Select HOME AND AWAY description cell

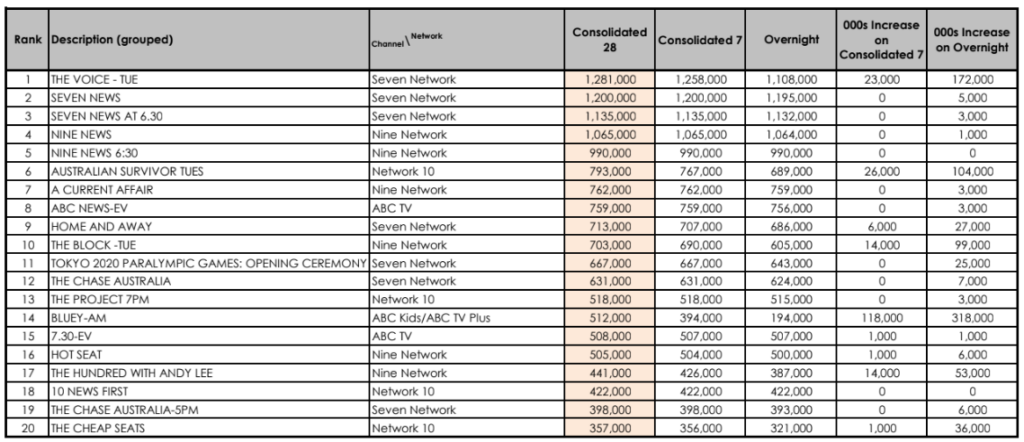coord(208,227)
